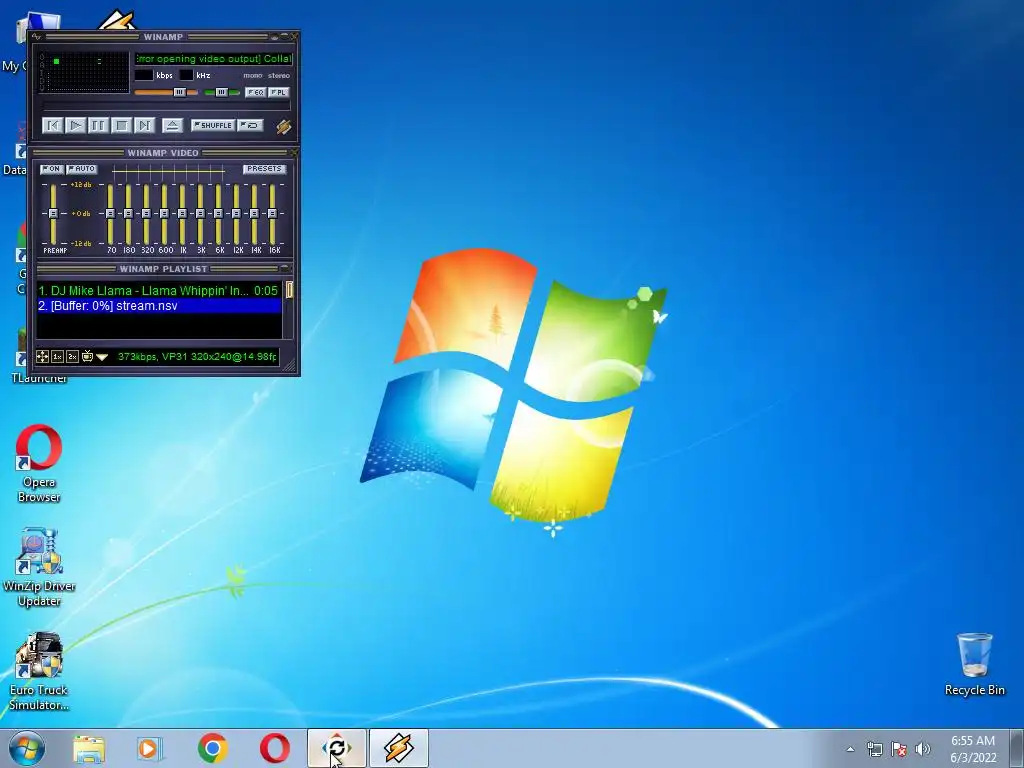Toggle repeat mode in Winamp
The width and height of the screenshot is (1024, 768).
[x=250, y=125]
